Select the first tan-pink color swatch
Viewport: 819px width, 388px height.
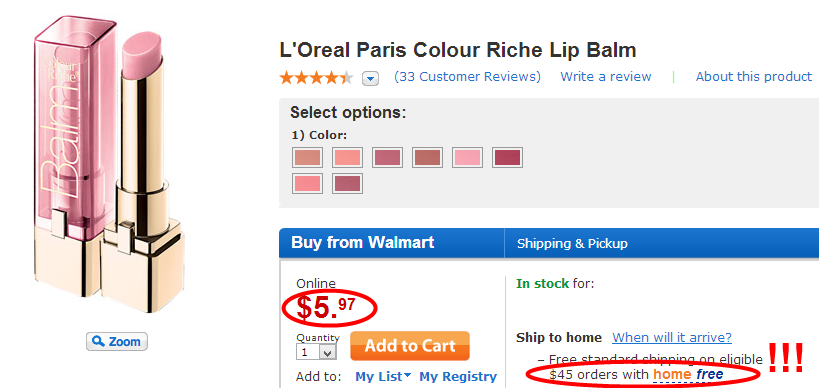pos(307,157)
